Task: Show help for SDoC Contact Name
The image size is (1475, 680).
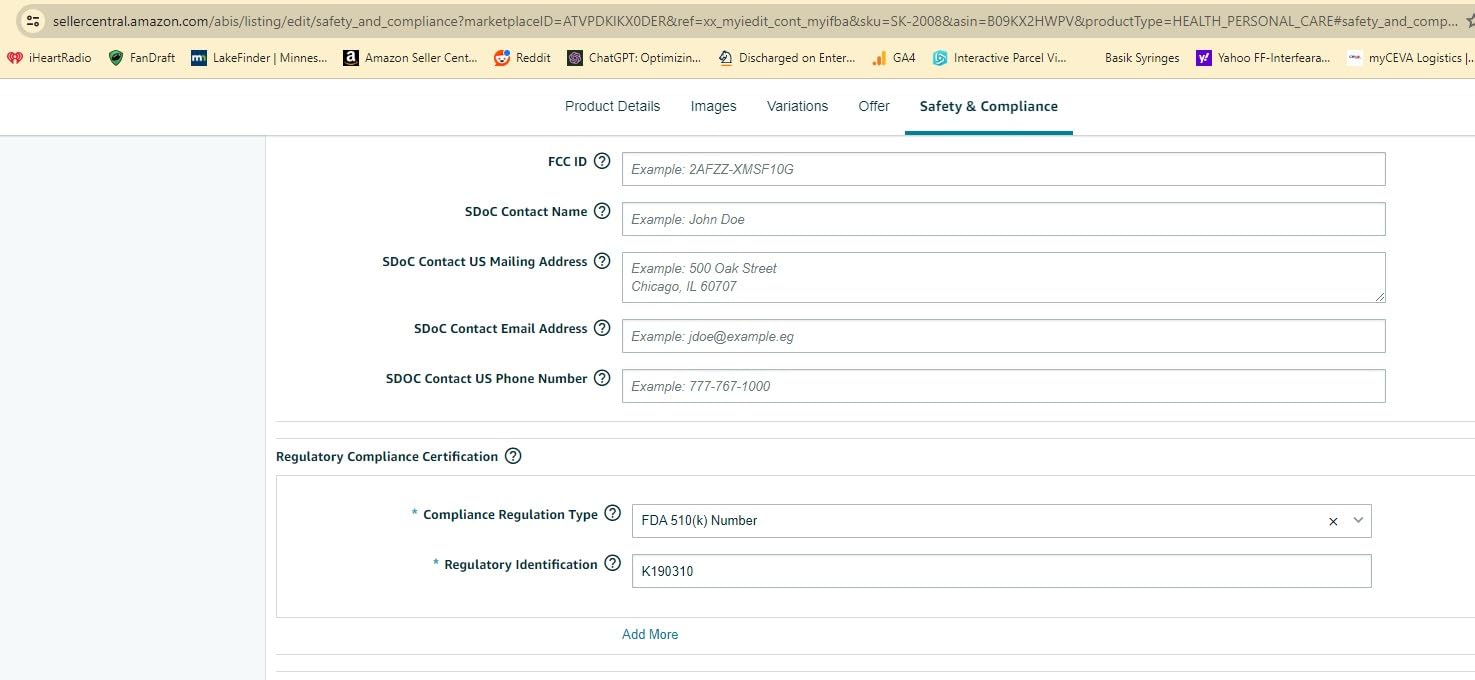Action: pos(602,211)
